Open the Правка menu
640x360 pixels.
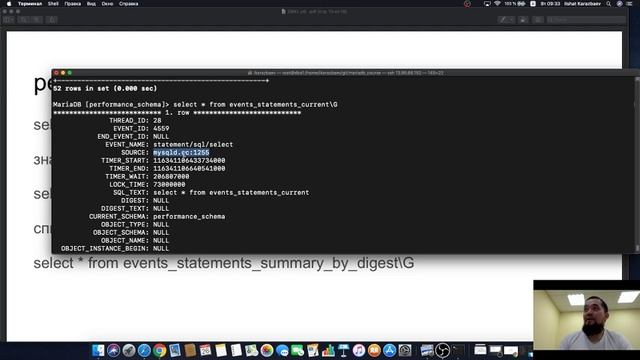(x=73, y=4)
